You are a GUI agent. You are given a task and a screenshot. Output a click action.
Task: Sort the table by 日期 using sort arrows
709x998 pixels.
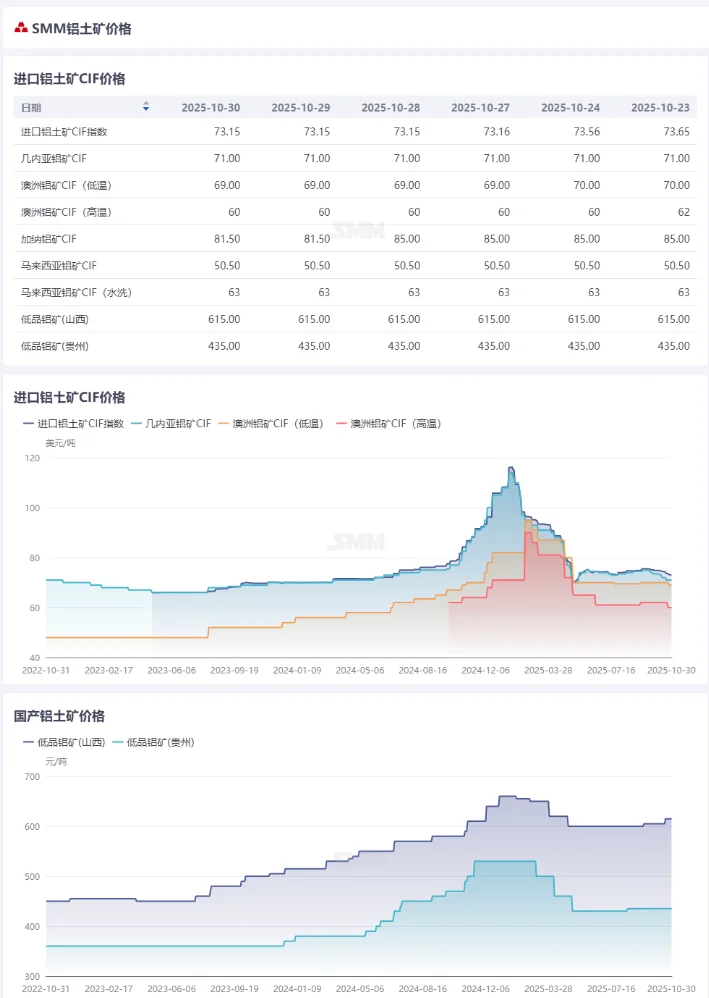click(x=146, y=107)
